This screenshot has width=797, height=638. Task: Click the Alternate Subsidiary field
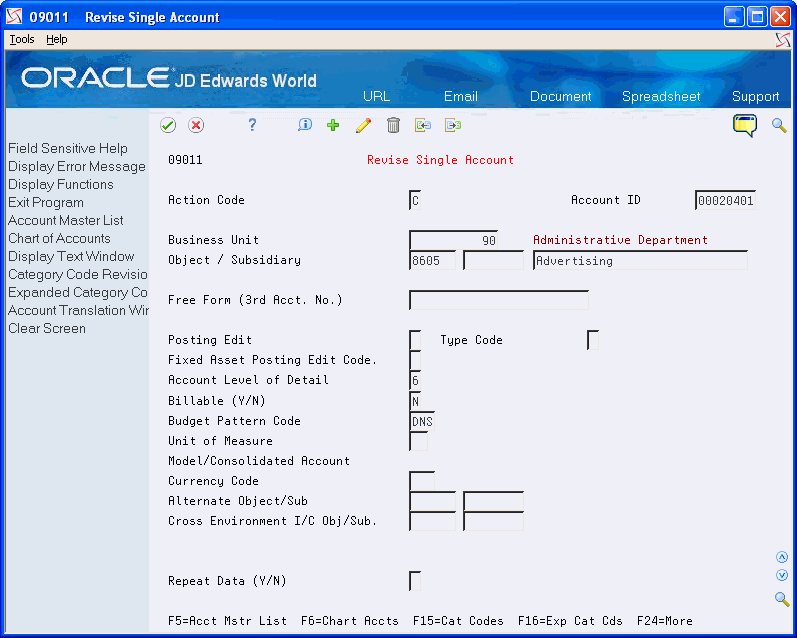coord(493,501)
